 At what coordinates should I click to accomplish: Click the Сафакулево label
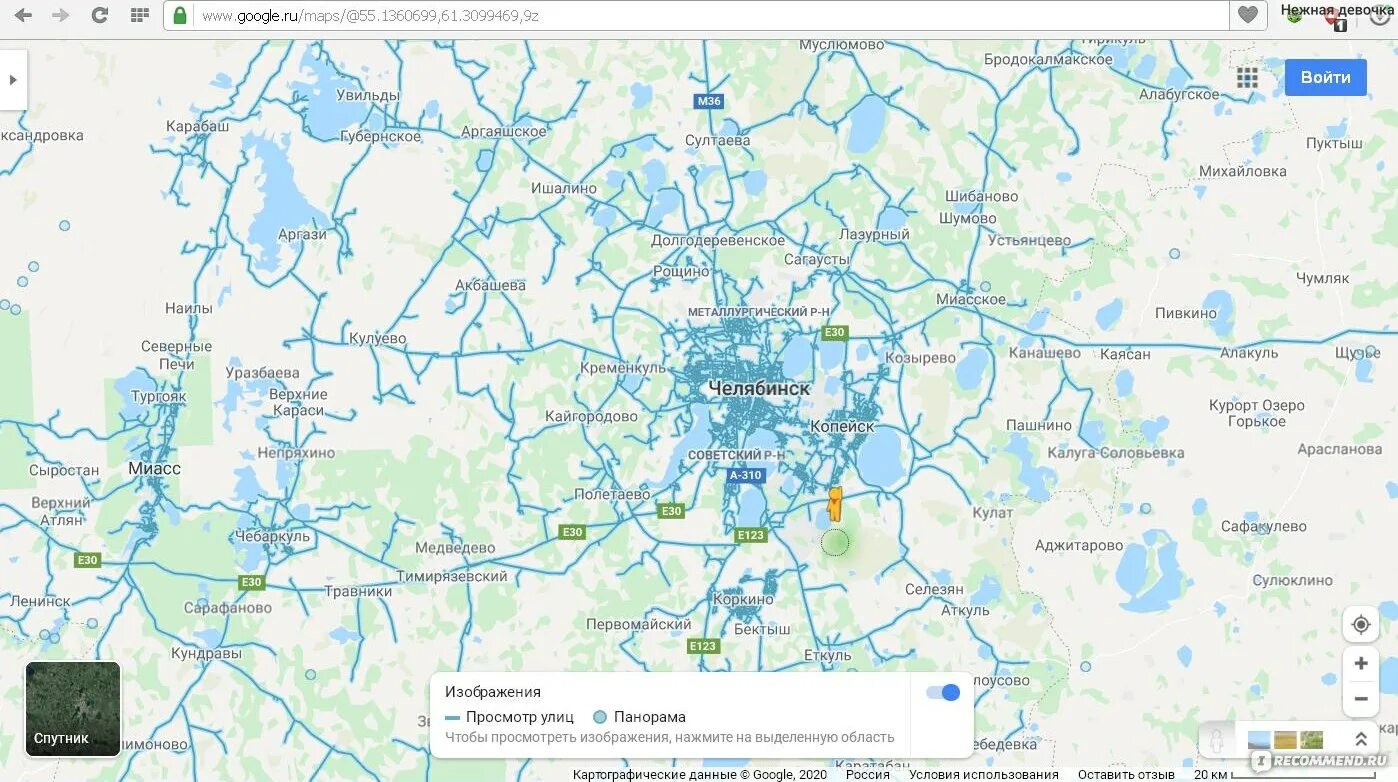(1264, 526)
